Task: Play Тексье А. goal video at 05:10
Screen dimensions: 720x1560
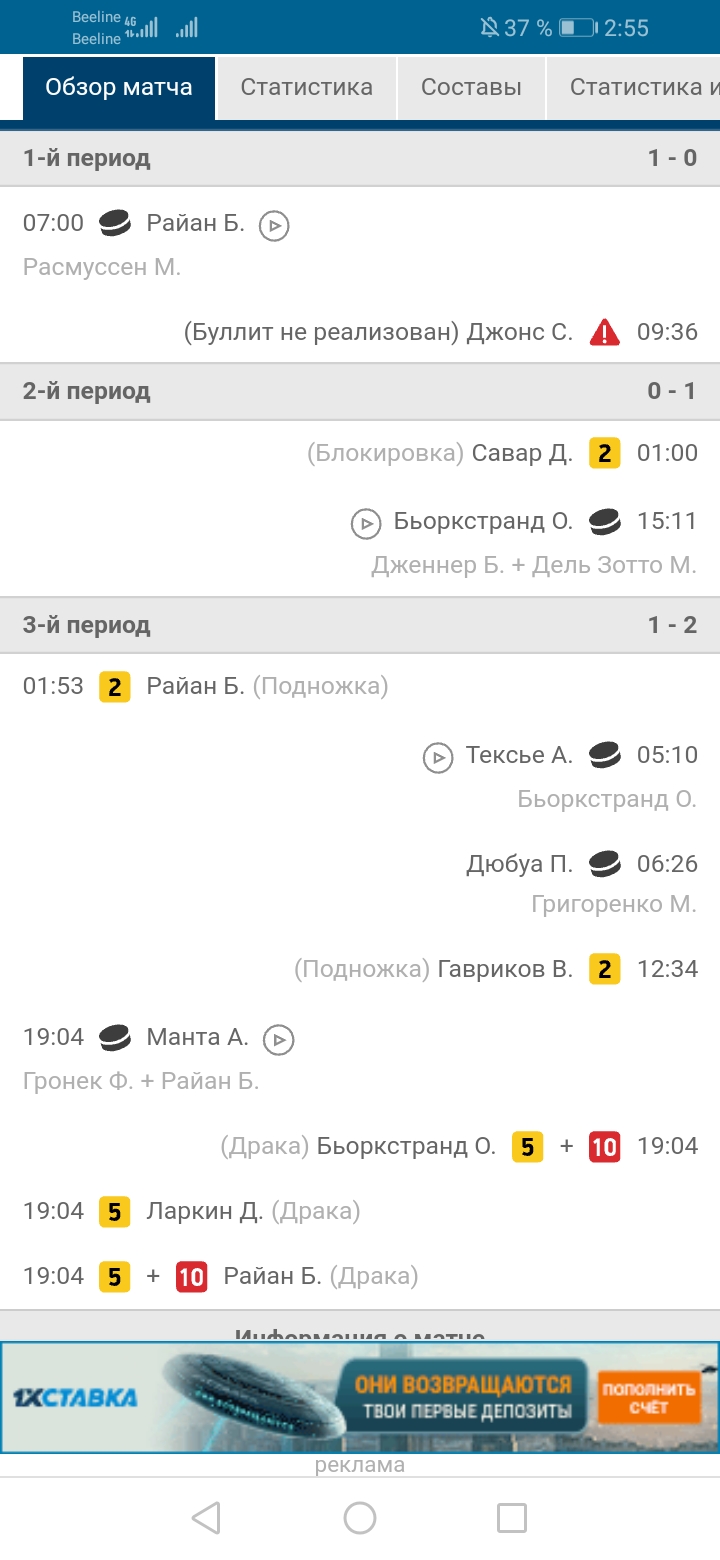Action: pyautogui.click(x=438, y=757)
